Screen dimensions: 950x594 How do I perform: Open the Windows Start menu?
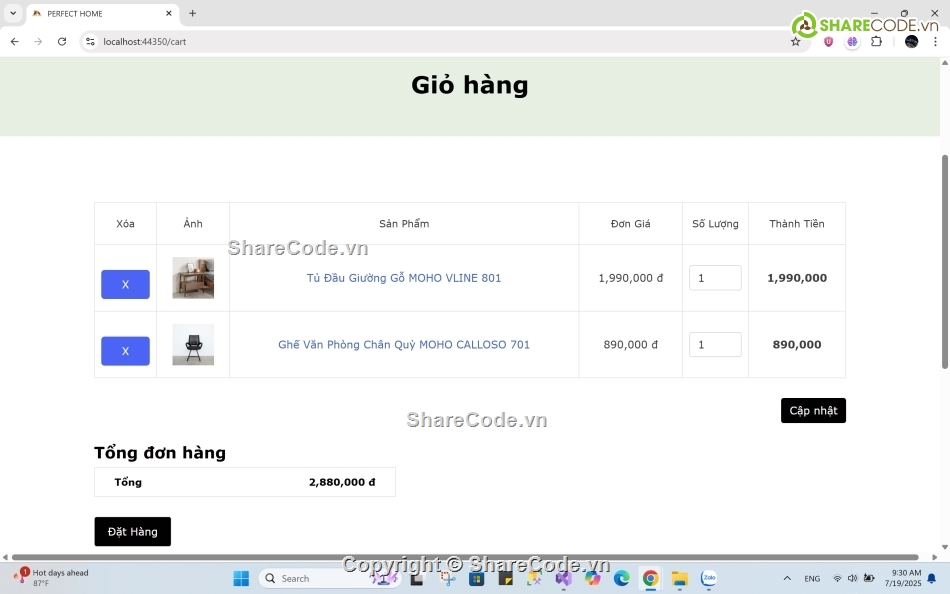[x=241, y=579]
